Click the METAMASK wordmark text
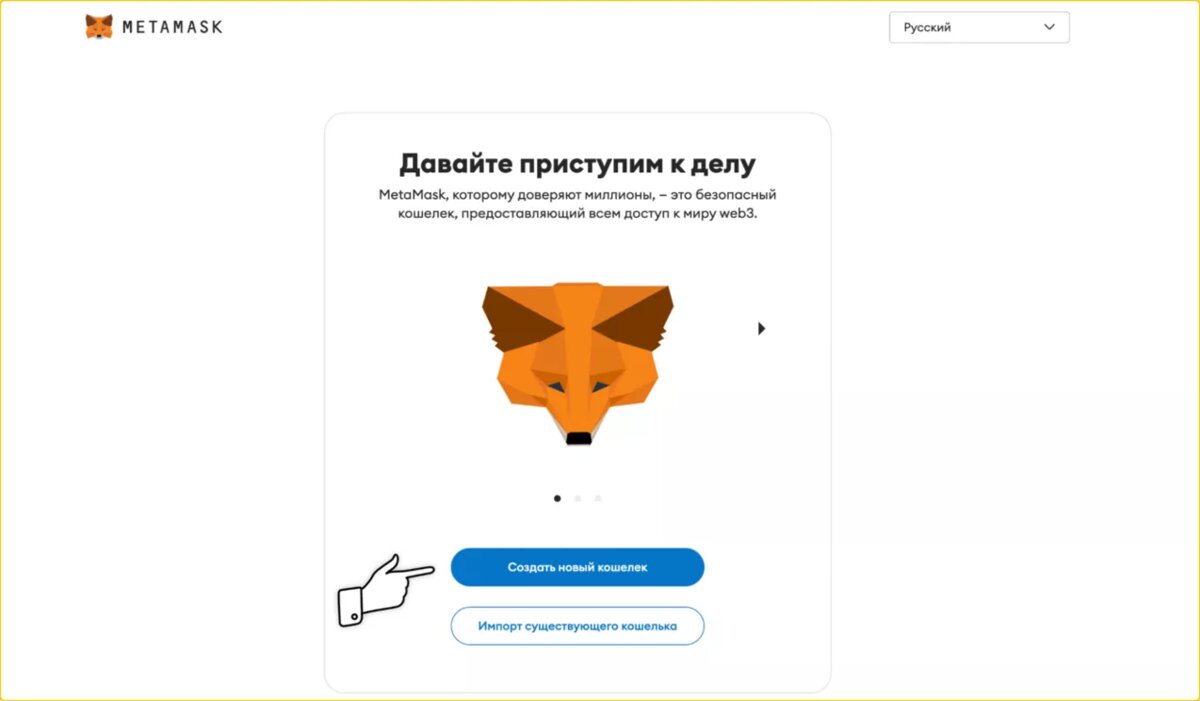This screenshot has width=1200, height=701. 172,27
